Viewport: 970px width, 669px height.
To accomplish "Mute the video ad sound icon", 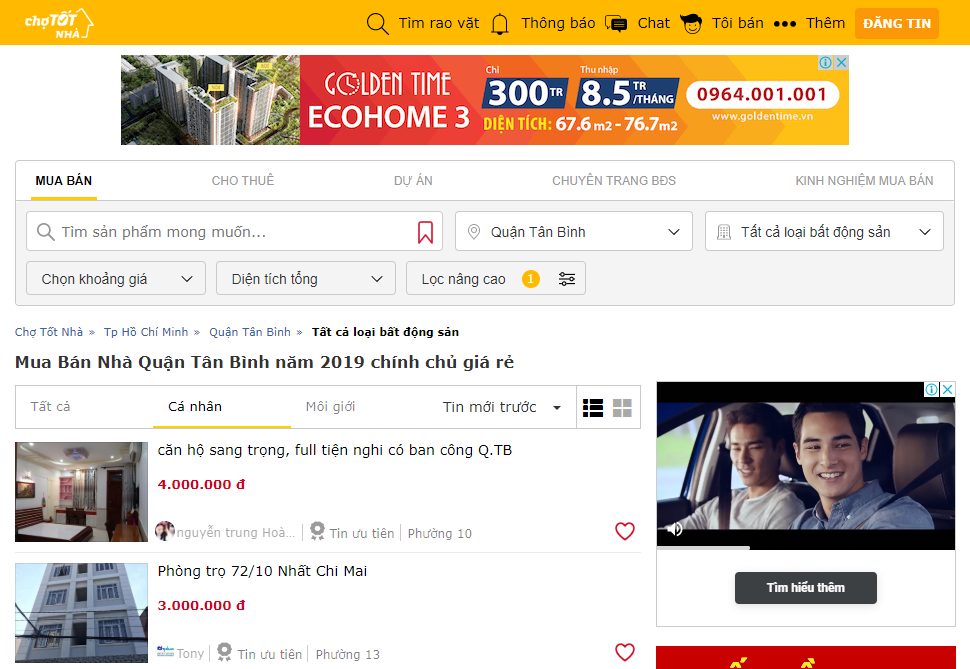I will 674,529.
